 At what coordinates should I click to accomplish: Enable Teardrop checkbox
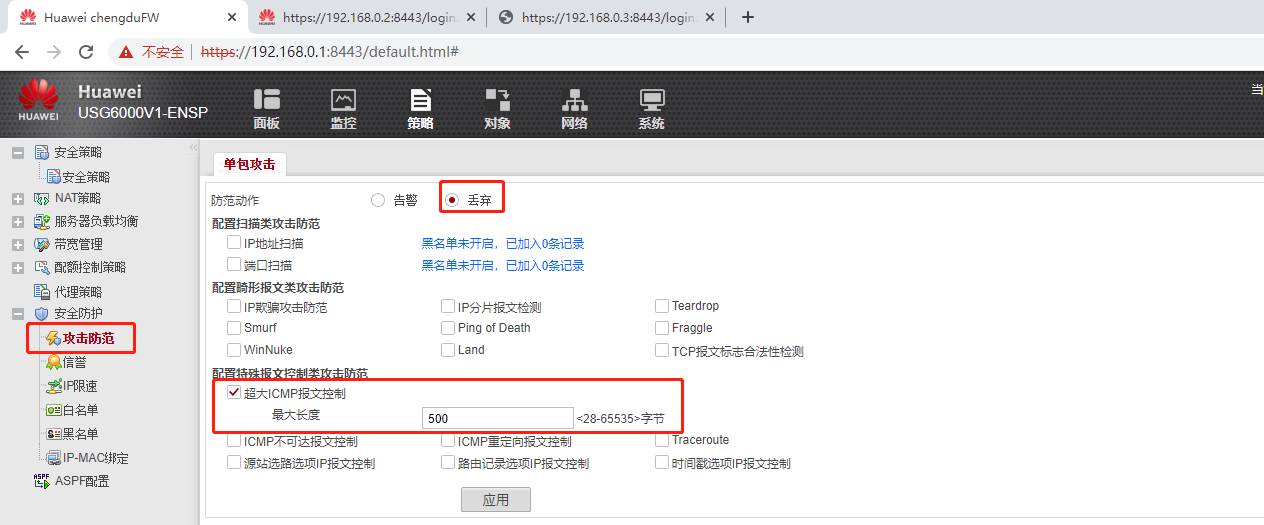(x=662, y=305)
